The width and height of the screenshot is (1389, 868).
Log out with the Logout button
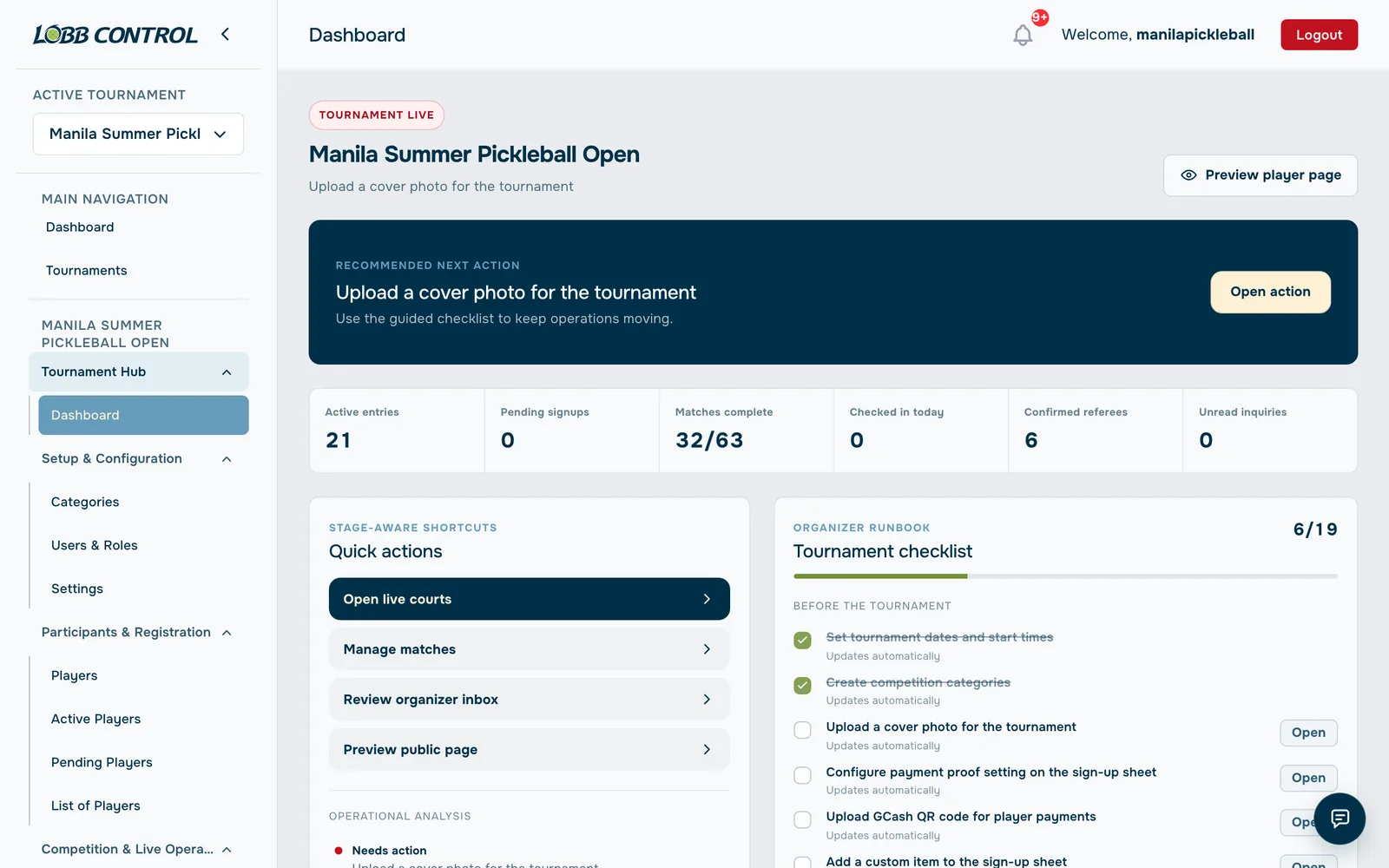tap(1319, 35)
